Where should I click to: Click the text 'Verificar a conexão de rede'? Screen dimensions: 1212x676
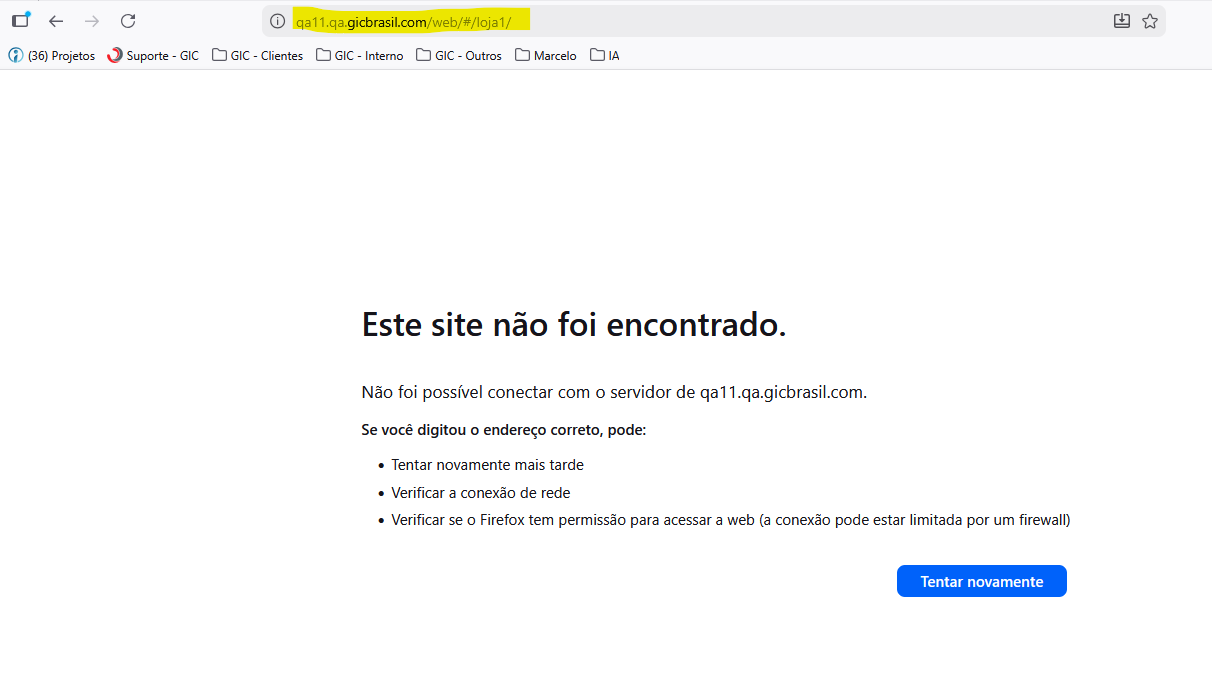pyautogui.click(x=481, y=493)
